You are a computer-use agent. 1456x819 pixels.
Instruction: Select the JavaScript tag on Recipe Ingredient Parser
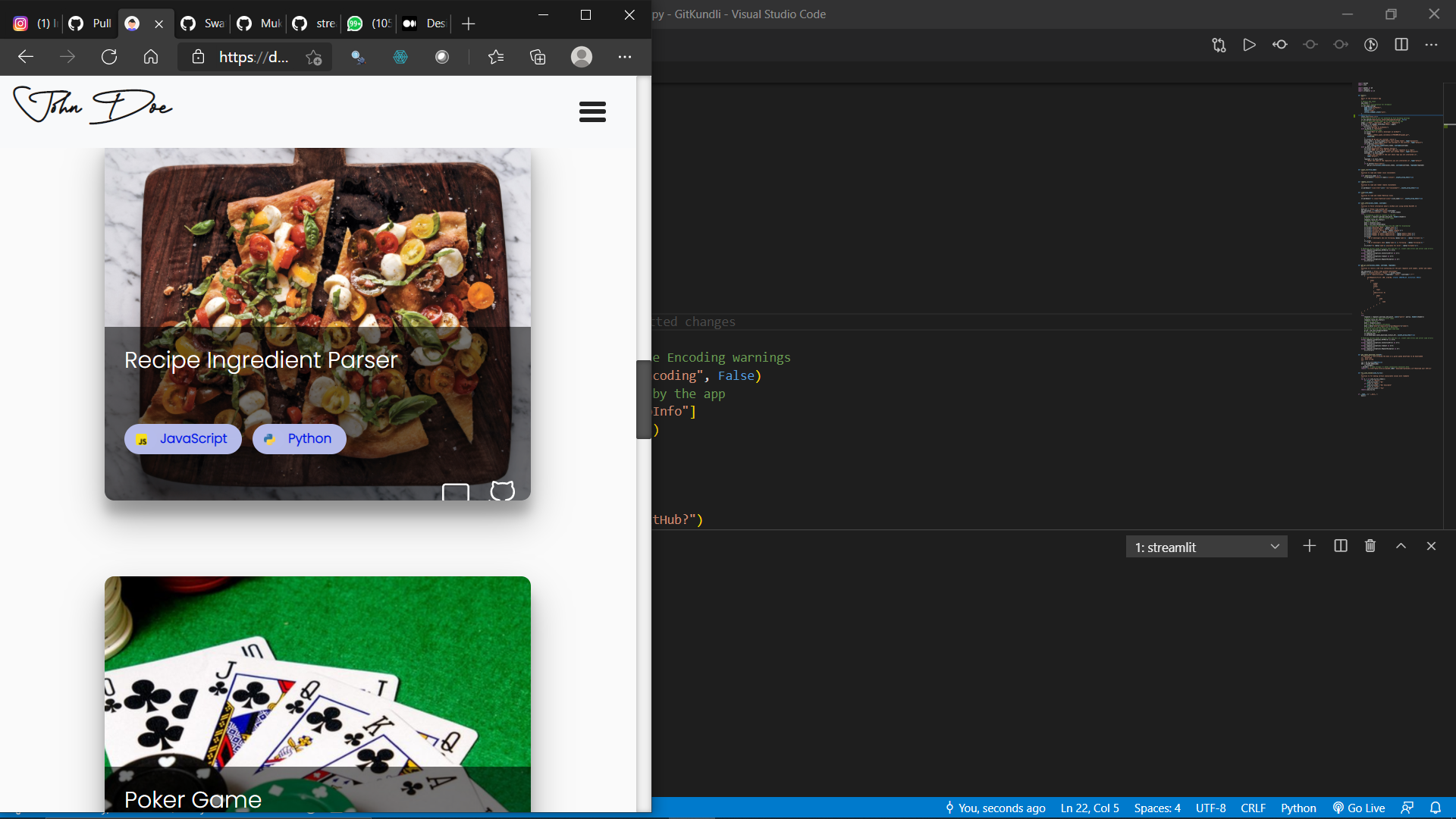coord(182,438)
